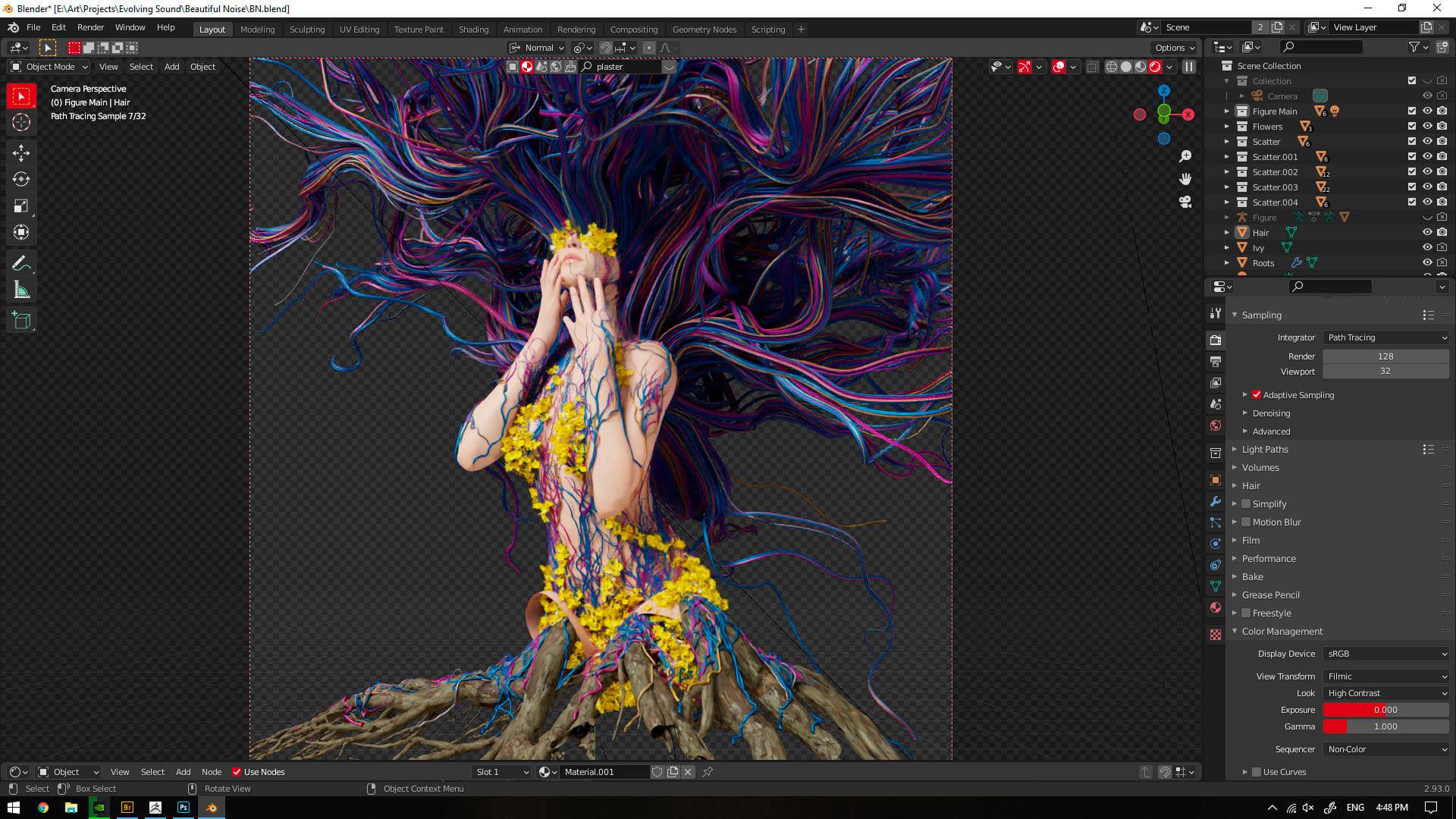Pause the viewport preview render
Image resolution: width=1456 pixels, height=819 pixels.
tap(1189, 67)
